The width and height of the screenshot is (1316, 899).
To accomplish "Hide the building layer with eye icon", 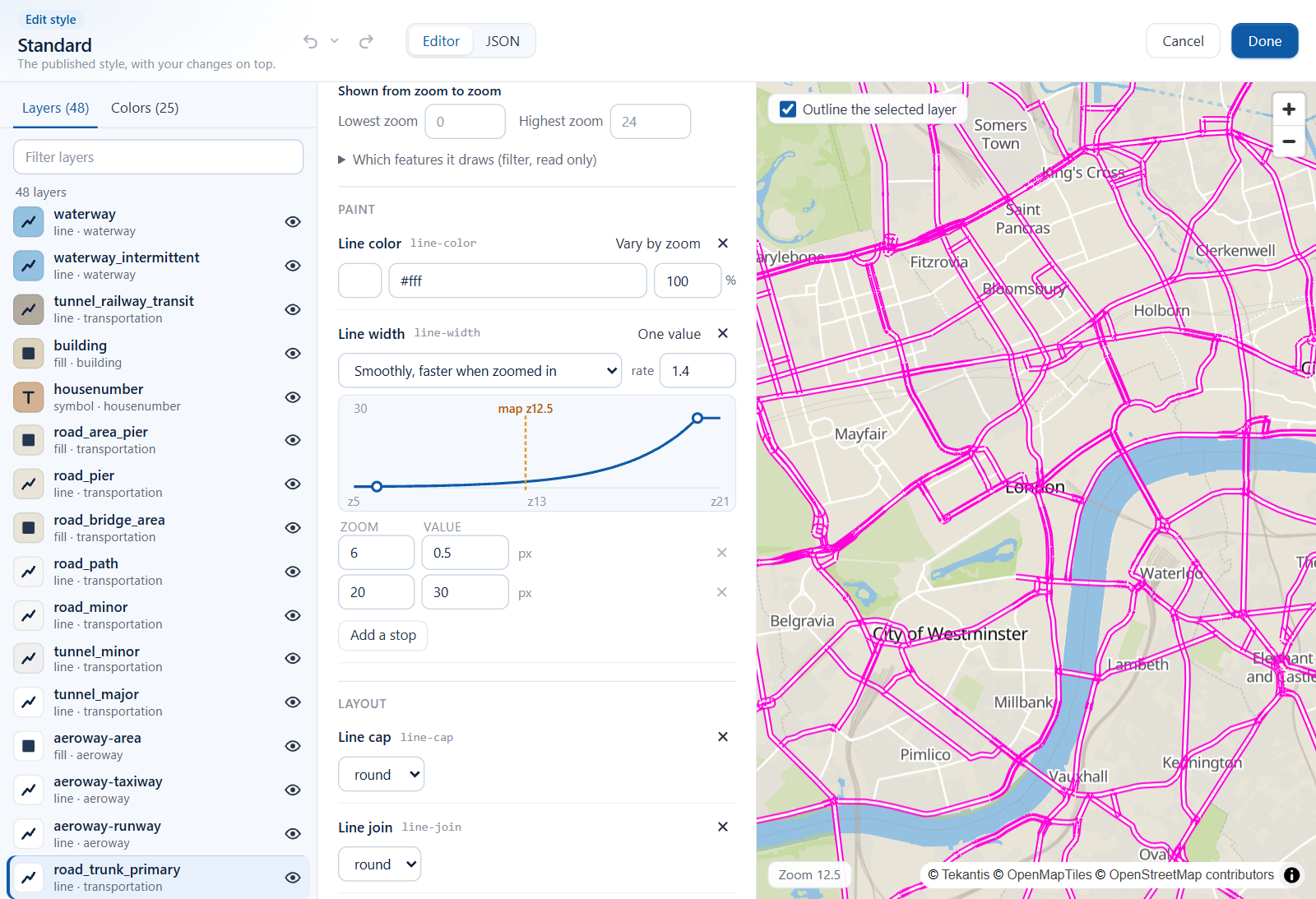I will click(x=293, y=354).
